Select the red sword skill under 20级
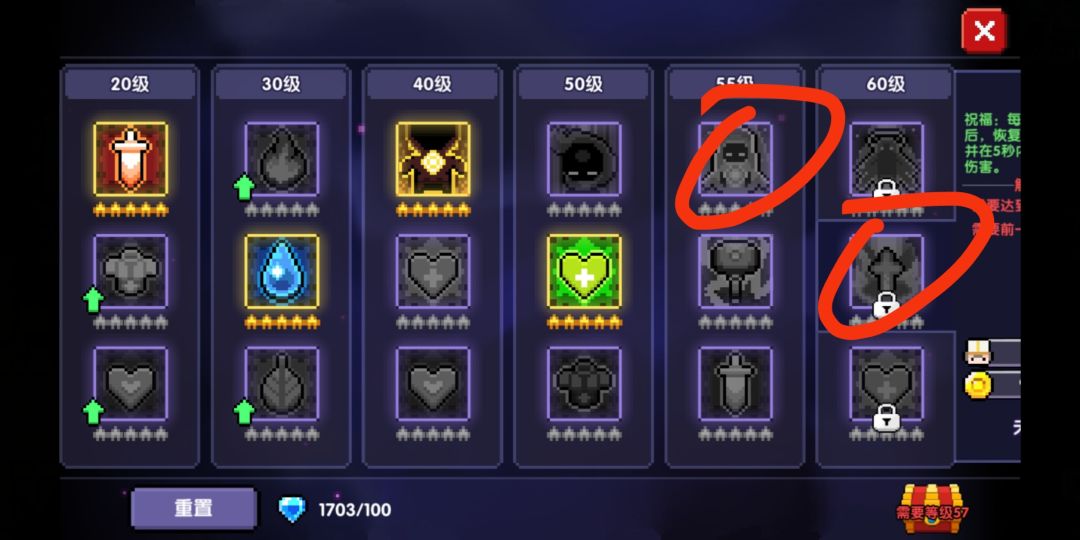 (x=130, y=159)
